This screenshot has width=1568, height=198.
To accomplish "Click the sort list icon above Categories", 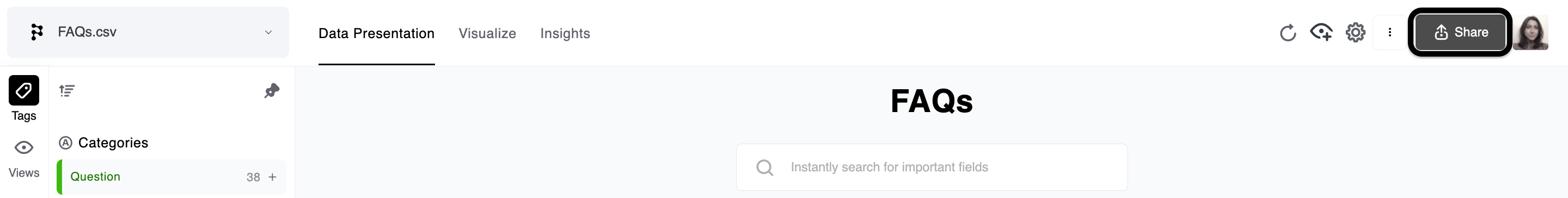I will coord(67,91).
